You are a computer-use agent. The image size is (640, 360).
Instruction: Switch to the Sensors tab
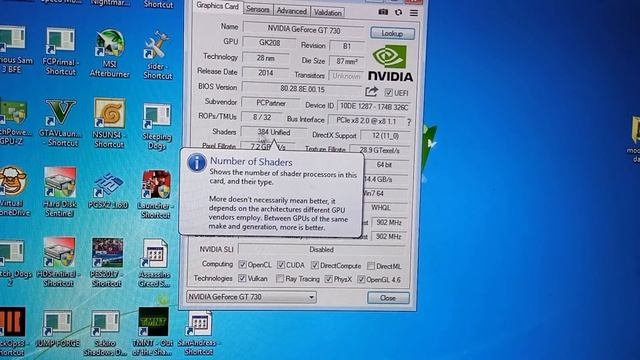[258, 9]
